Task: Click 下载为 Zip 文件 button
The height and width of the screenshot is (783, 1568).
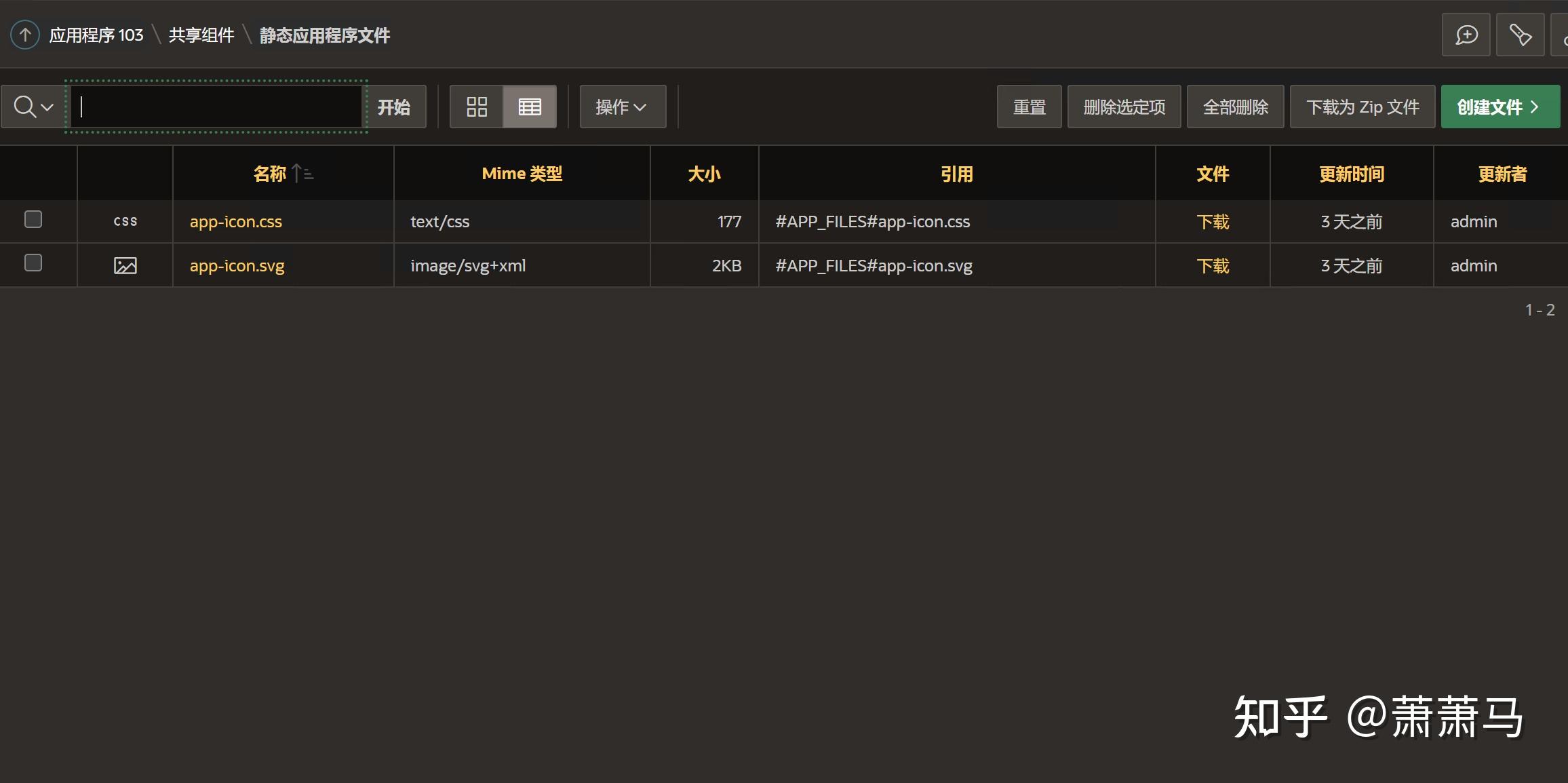Action: click(x=1362, y=107)
